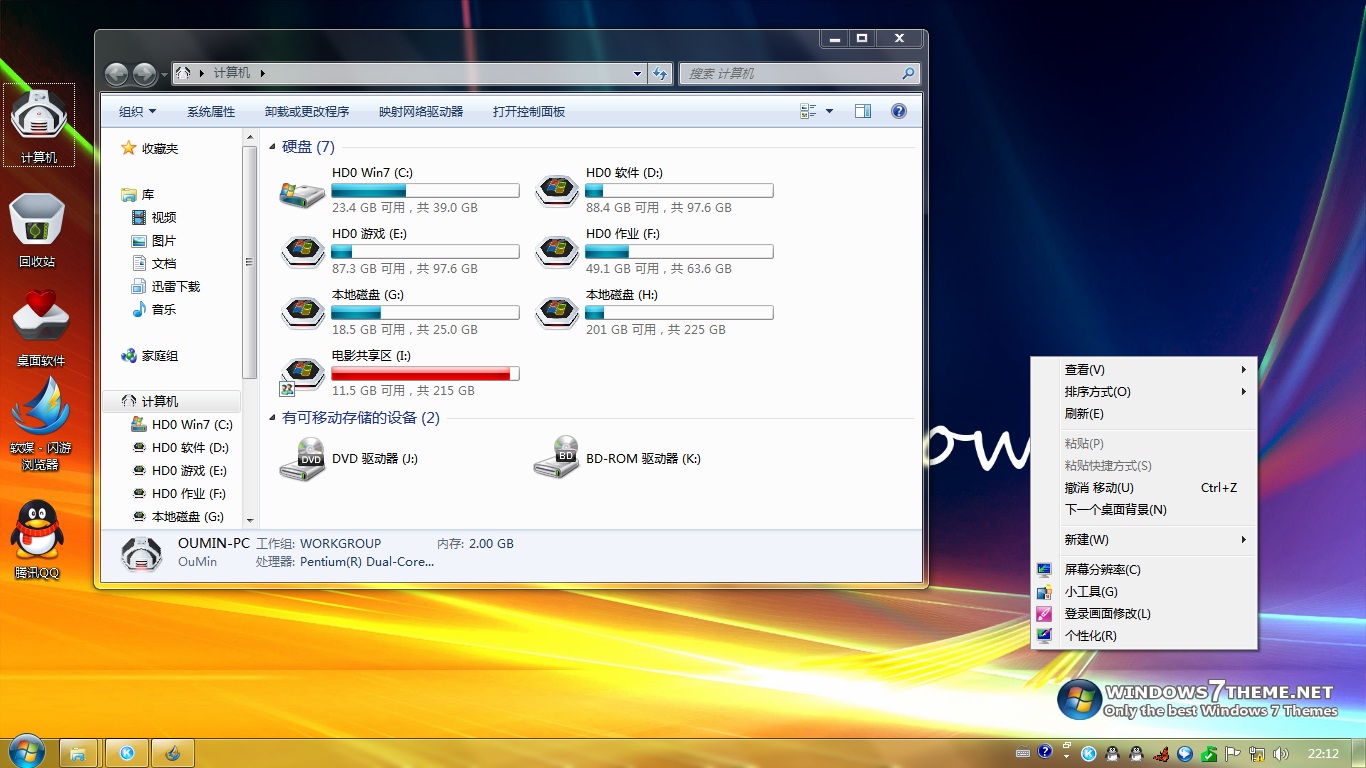
Task: Click the butterfly tray icon
Action: pos(1161,753)
